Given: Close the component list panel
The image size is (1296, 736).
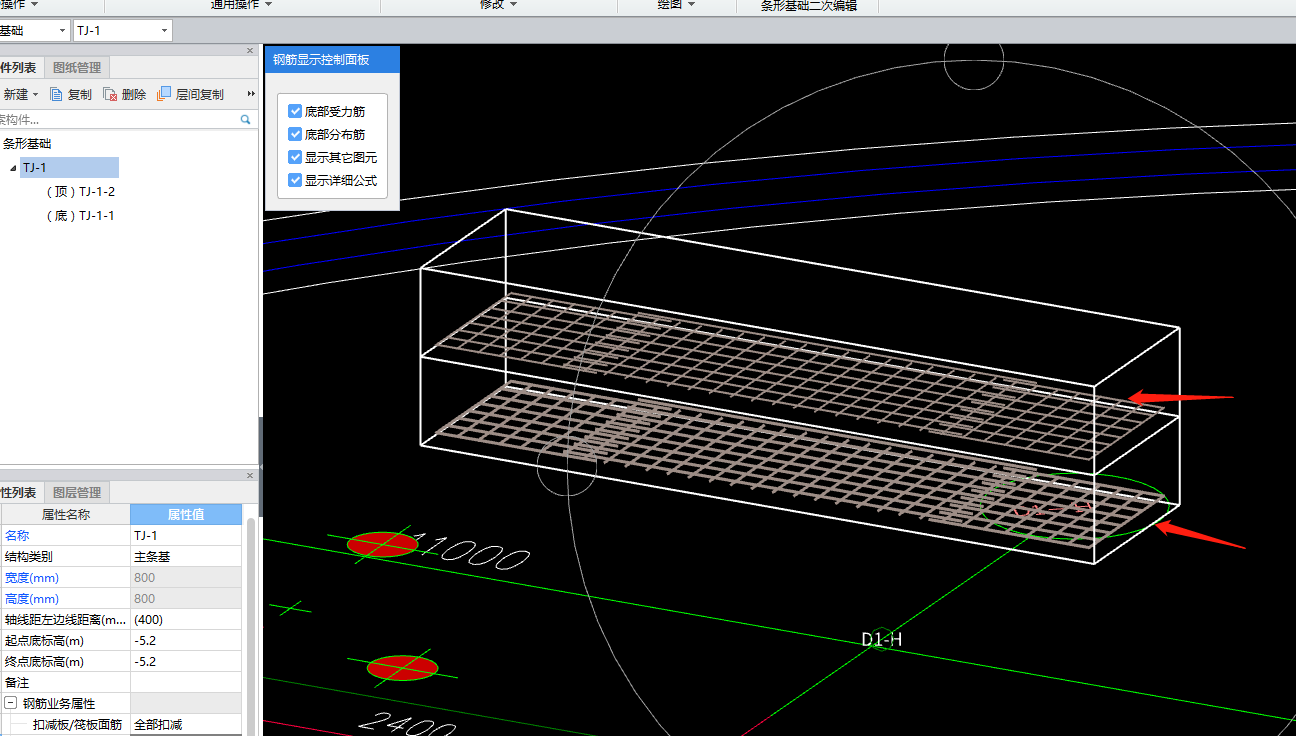Looking at the screenshot, I should [250, 50].
